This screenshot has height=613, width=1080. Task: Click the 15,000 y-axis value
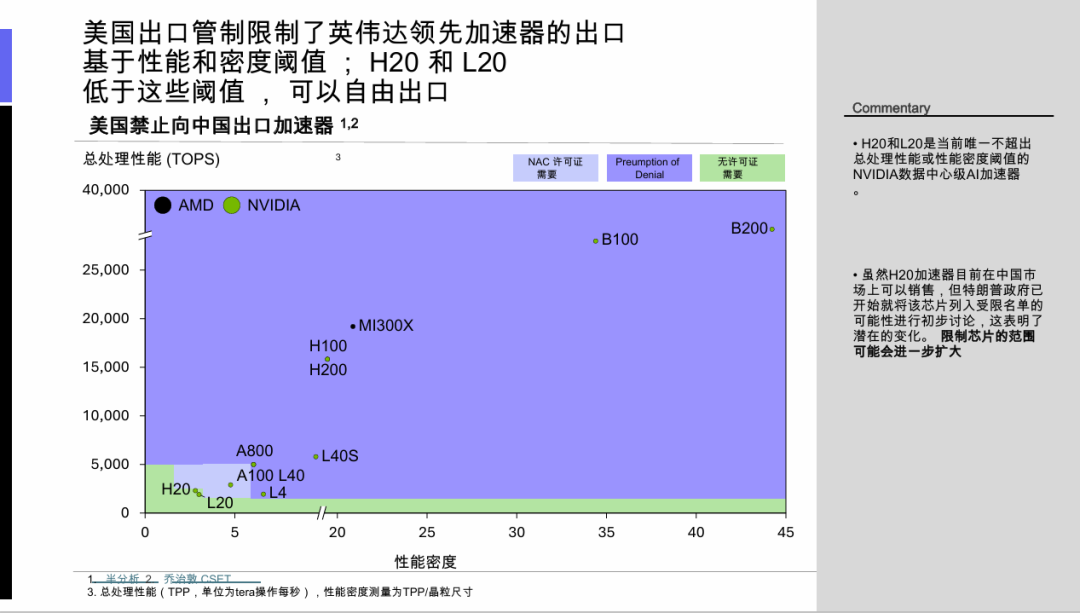(105, 366)
